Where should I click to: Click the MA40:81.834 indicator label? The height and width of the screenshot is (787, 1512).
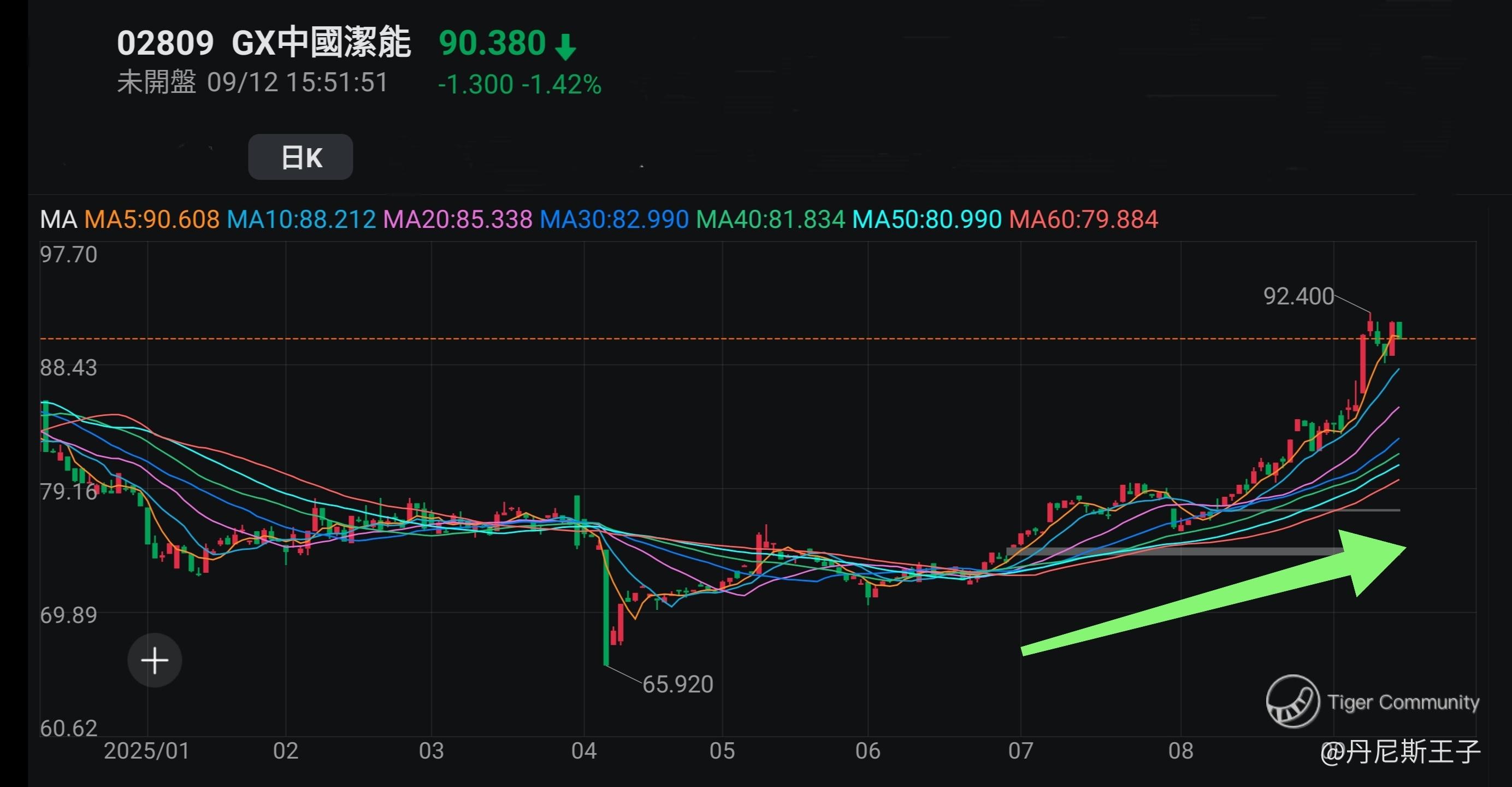(x=771, y=220)
